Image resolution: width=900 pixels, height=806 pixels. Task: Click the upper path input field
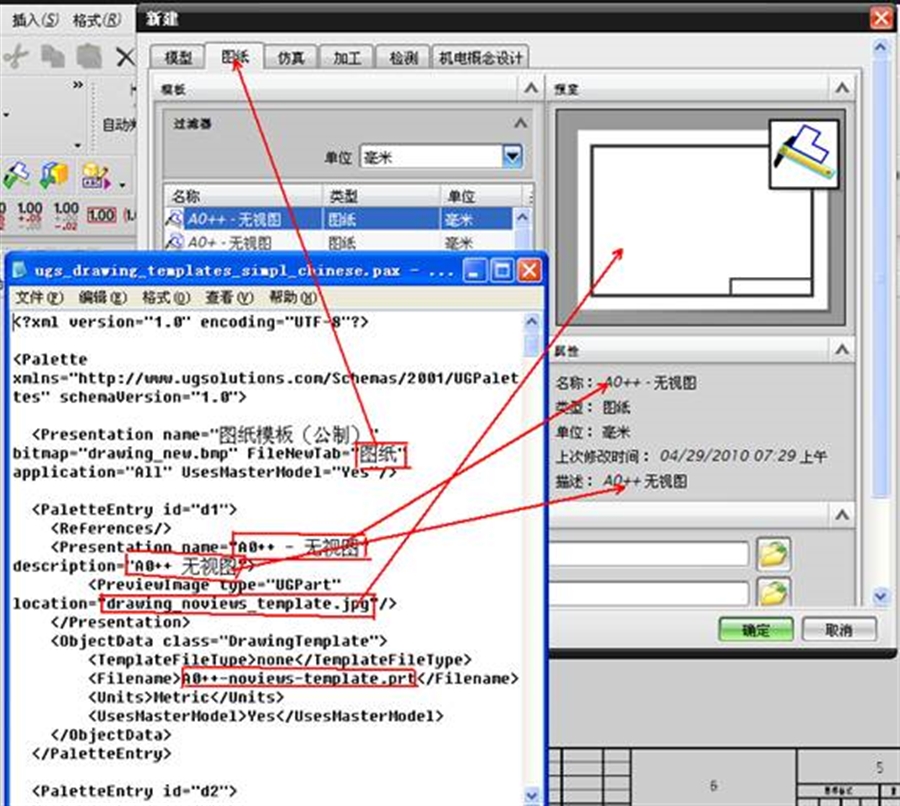coord(649,554)
